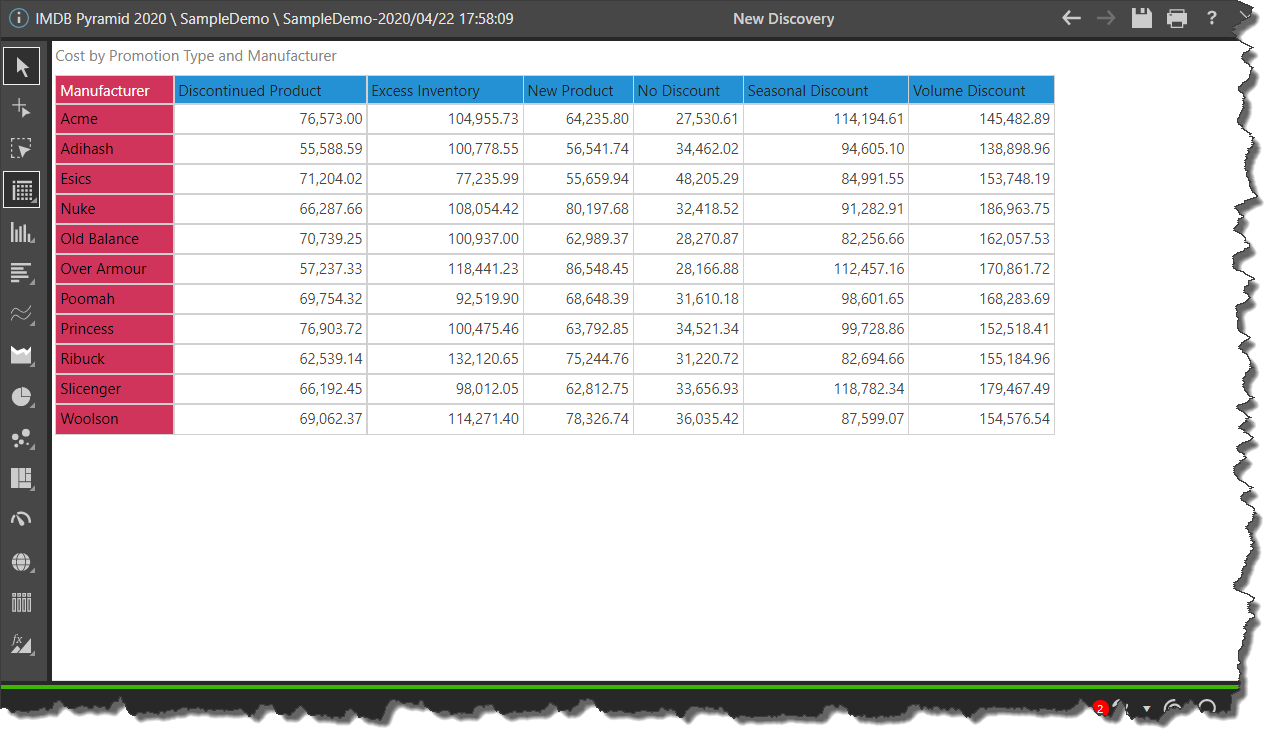1278x743 pixels.
Task: Open the globe map visualization
Action: click(x=21, y=561)
